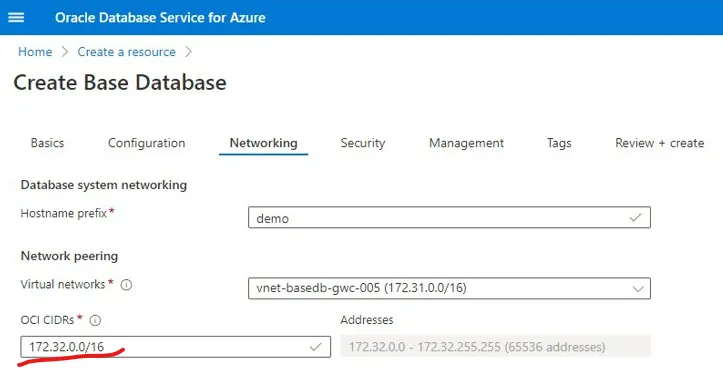This screenshot has width=723, height=381.
Task: Open the Management tab
Action: click(466, 143)
